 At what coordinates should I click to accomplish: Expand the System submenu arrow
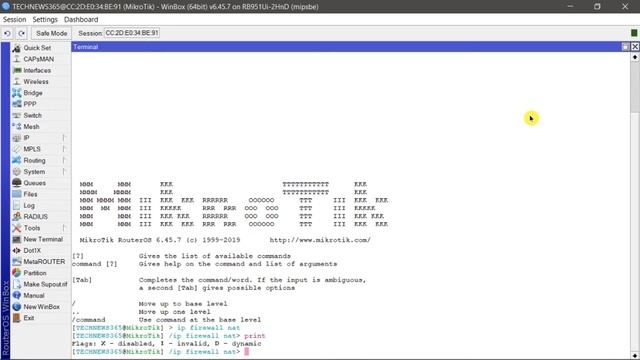pyautogui.click(x=64, y=172)
